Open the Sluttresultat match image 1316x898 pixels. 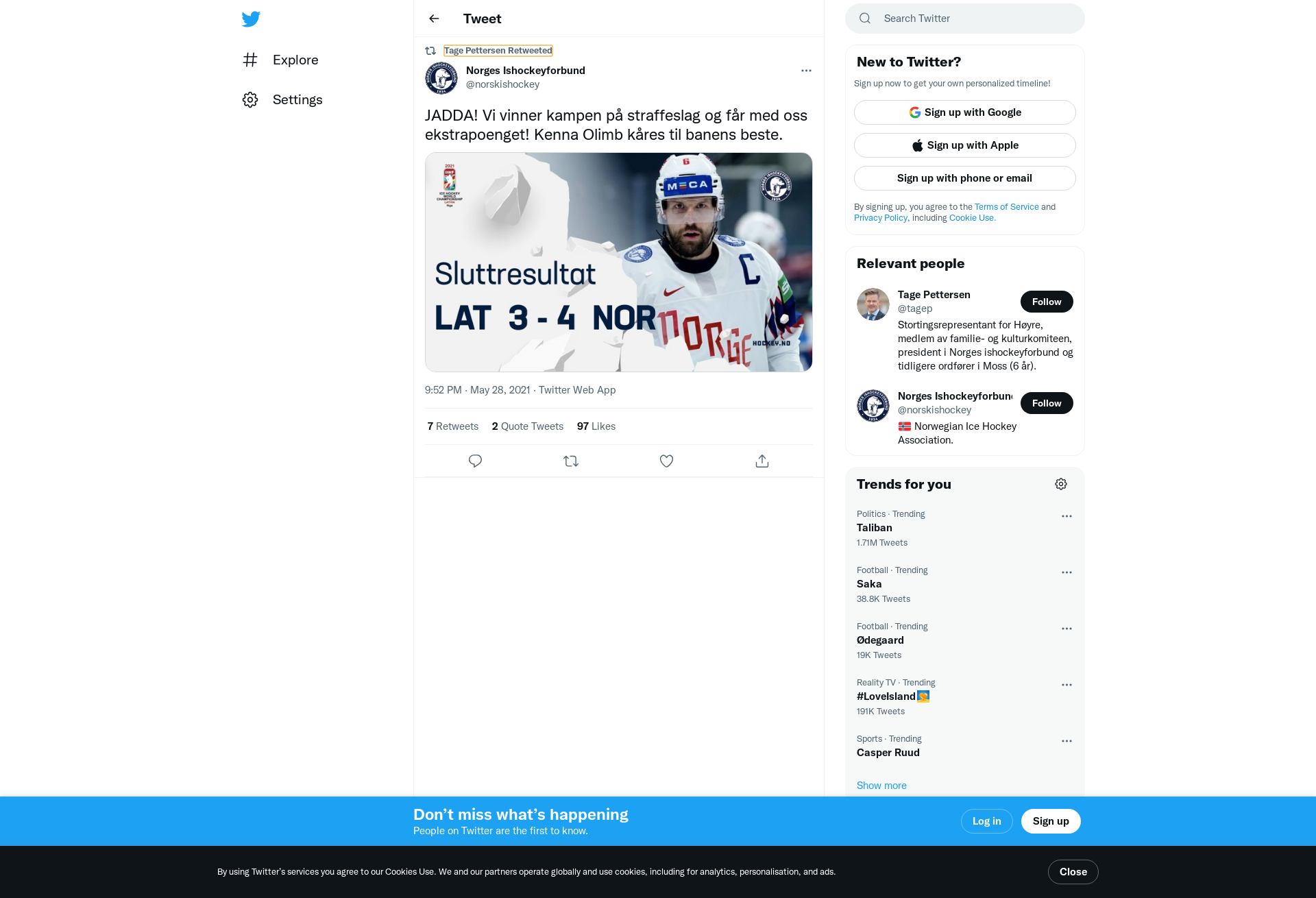618,262
